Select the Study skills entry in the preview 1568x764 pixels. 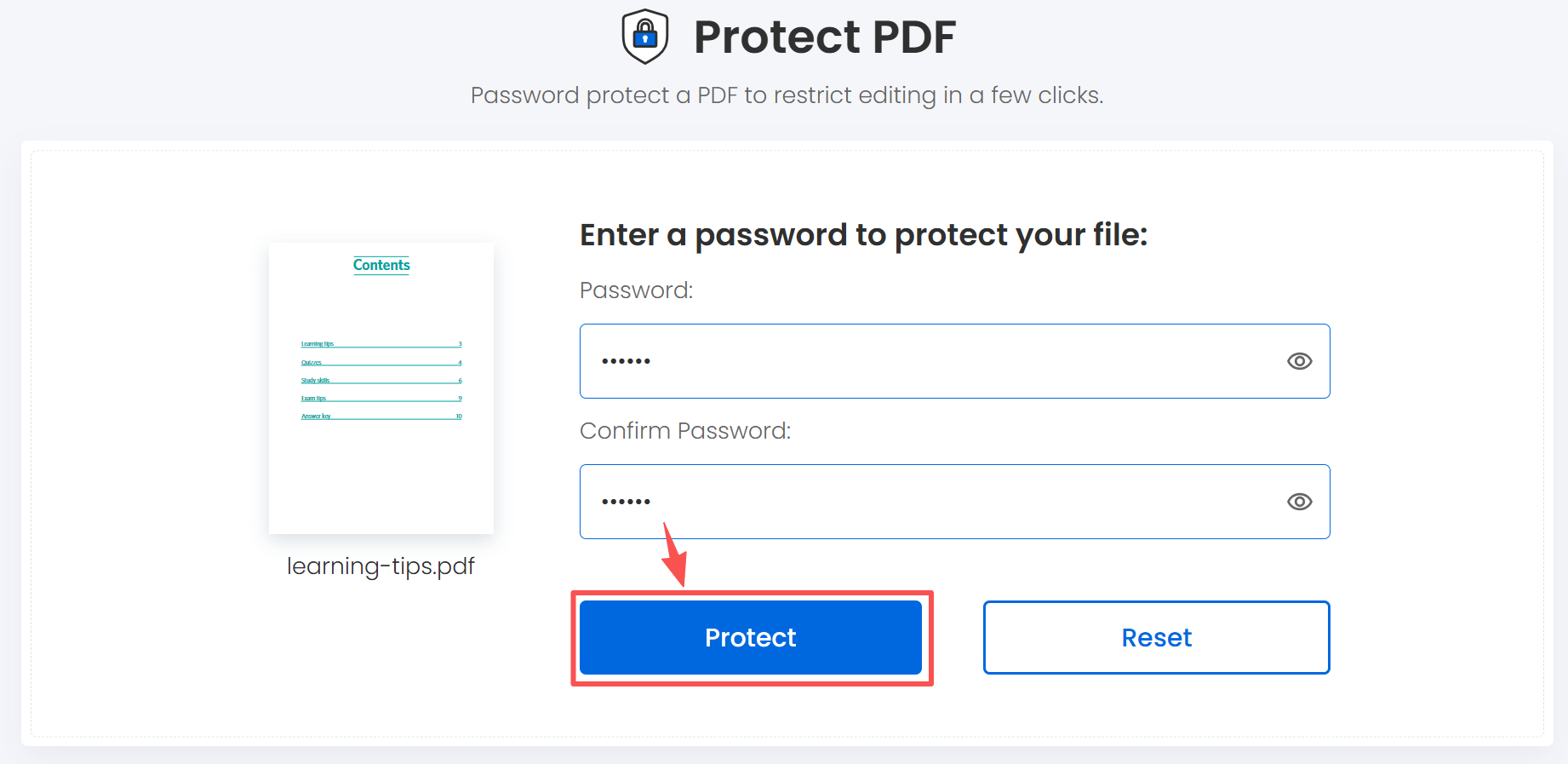[314, 380]
